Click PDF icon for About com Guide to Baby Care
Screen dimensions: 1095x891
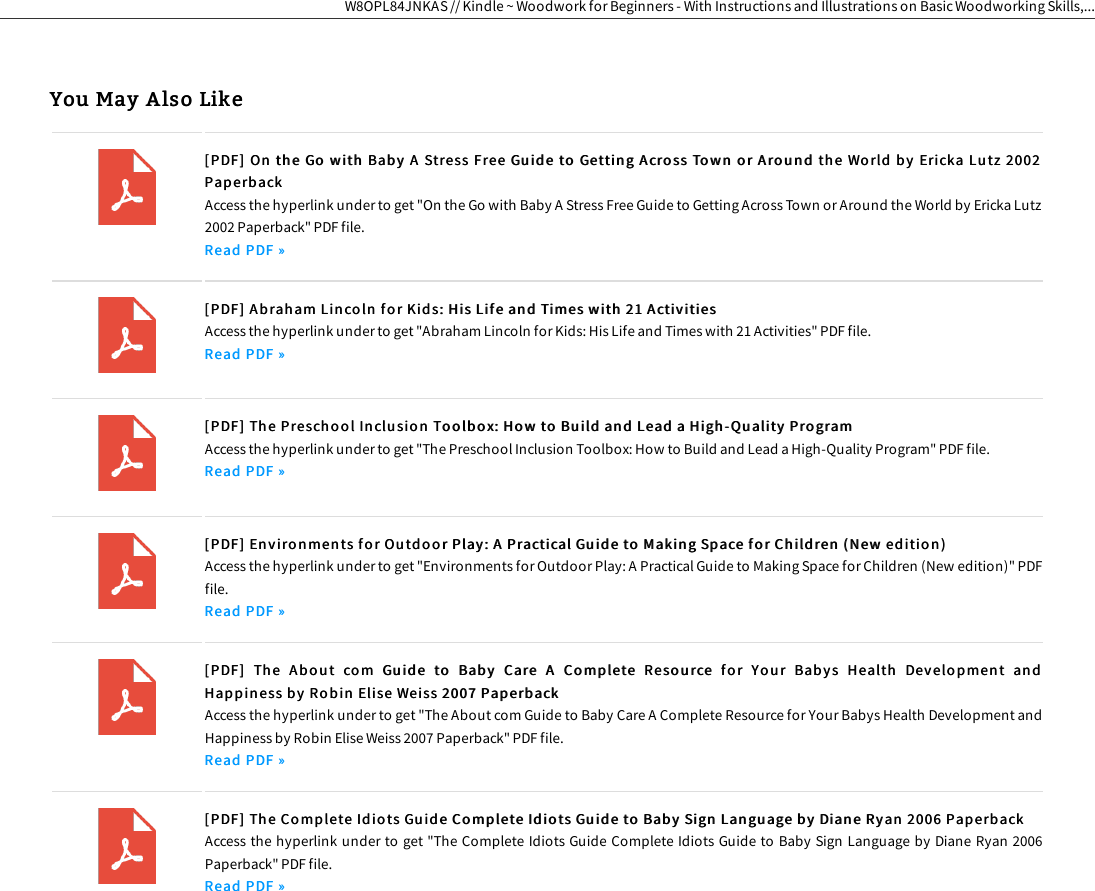[127, 697]
